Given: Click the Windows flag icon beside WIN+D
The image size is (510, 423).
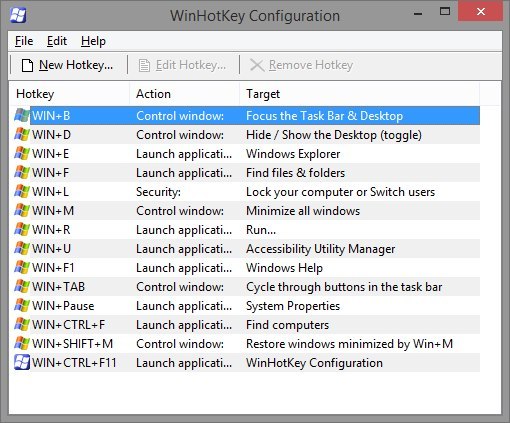Looking at the screenshot, I should point(22,135).
